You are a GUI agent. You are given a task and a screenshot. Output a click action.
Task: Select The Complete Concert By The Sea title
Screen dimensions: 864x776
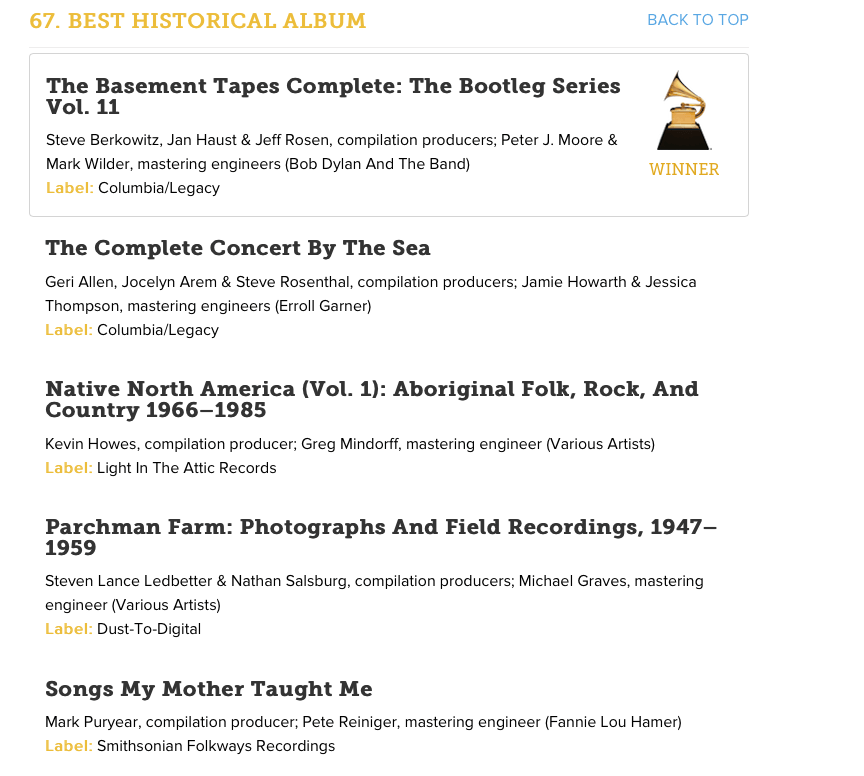click(x=237, y=248)
